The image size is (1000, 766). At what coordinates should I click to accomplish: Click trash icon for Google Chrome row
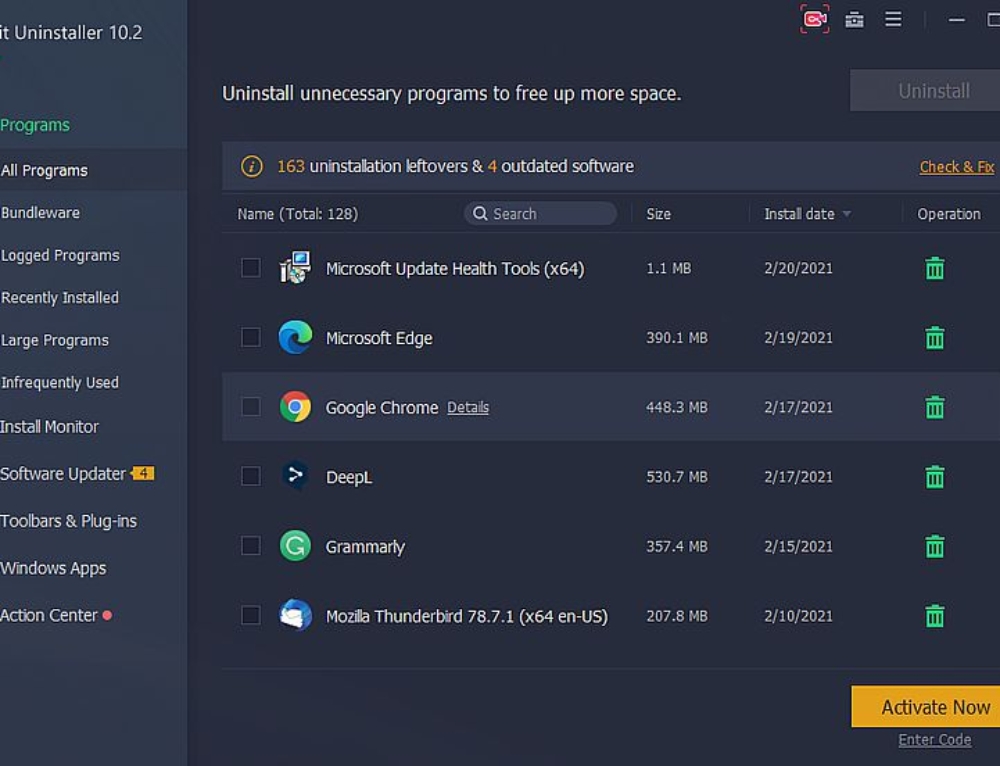point(934,407)
